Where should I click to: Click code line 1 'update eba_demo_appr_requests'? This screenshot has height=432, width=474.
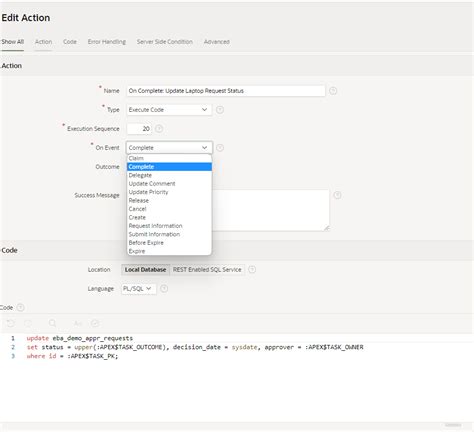[80, 338]
